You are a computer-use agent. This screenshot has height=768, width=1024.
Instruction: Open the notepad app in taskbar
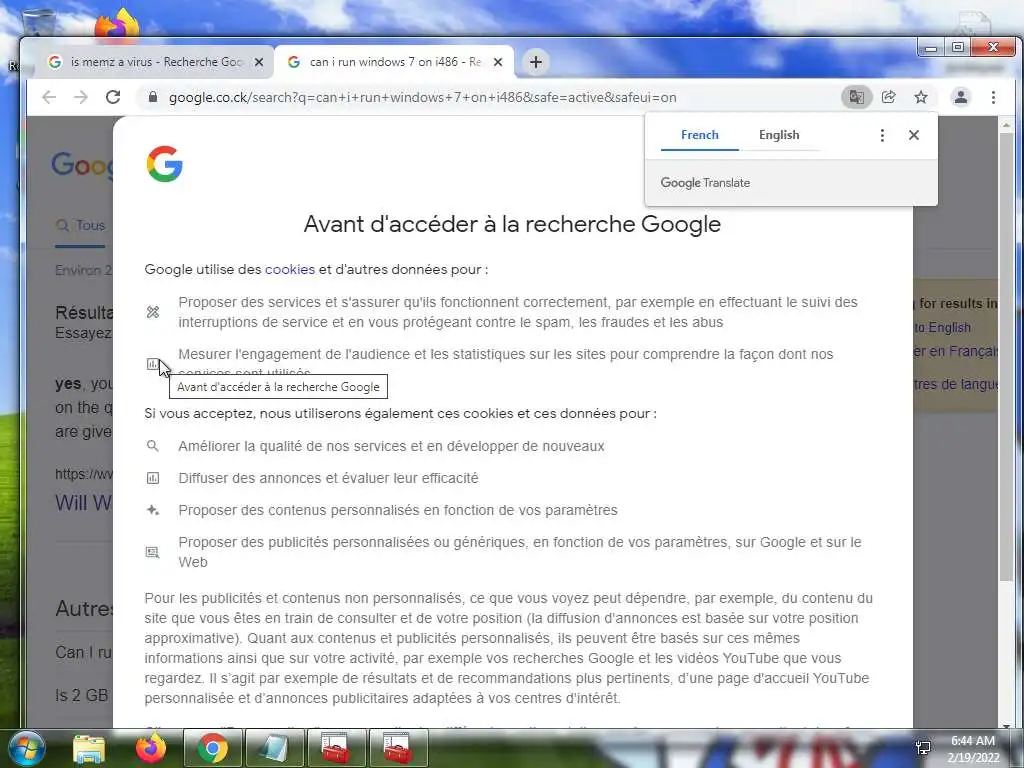pos(274,748)
